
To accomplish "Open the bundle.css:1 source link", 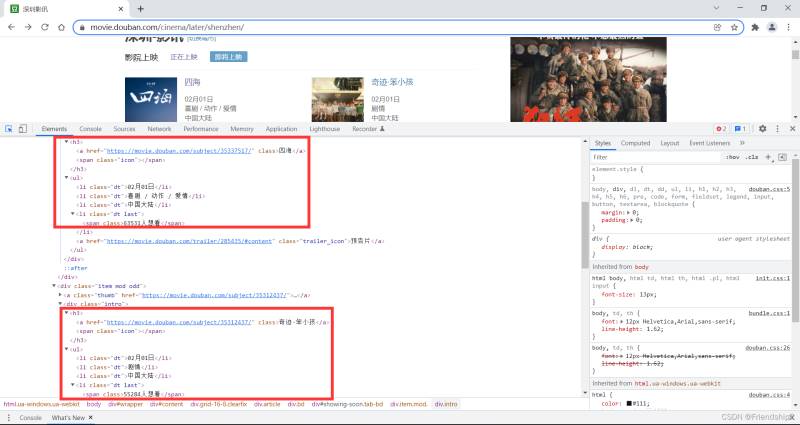I will click(x=769, y=313).
